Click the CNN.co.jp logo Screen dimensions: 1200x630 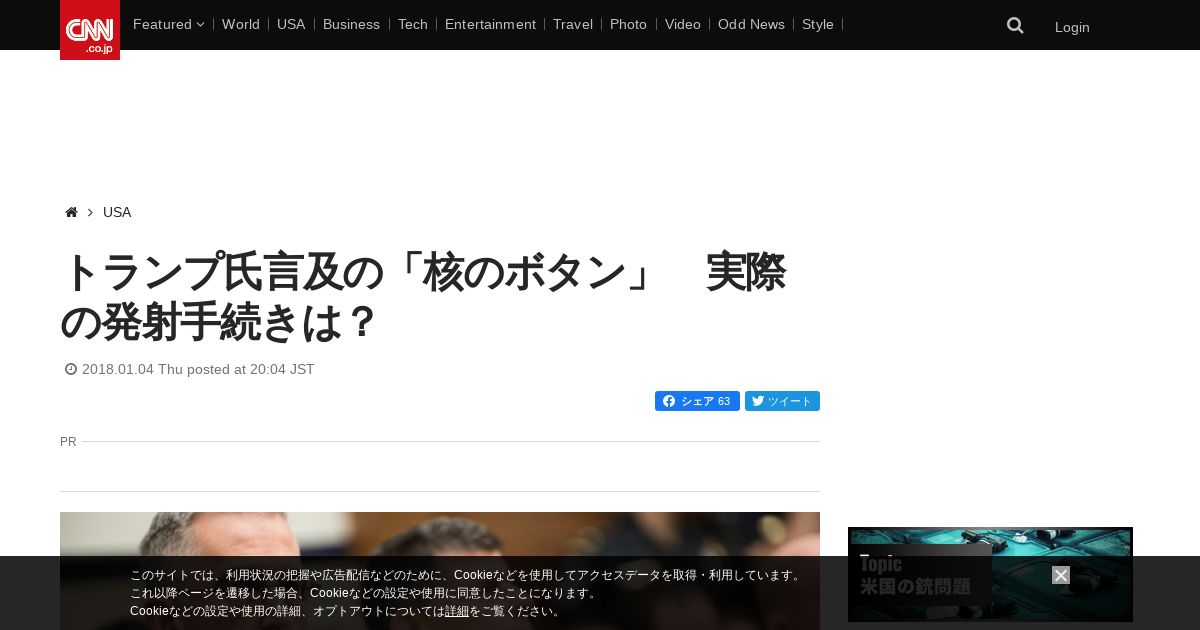(90, 30)
